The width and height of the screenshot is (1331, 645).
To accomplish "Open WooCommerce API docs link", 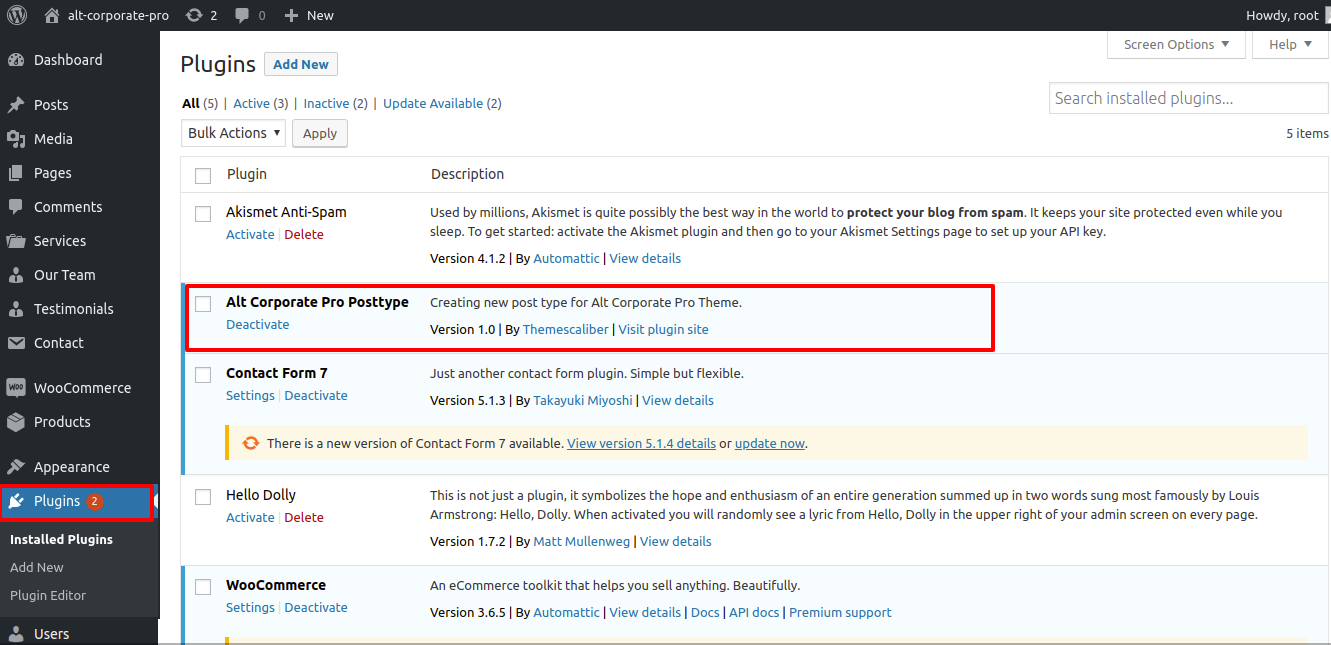I will coord(755,612).
